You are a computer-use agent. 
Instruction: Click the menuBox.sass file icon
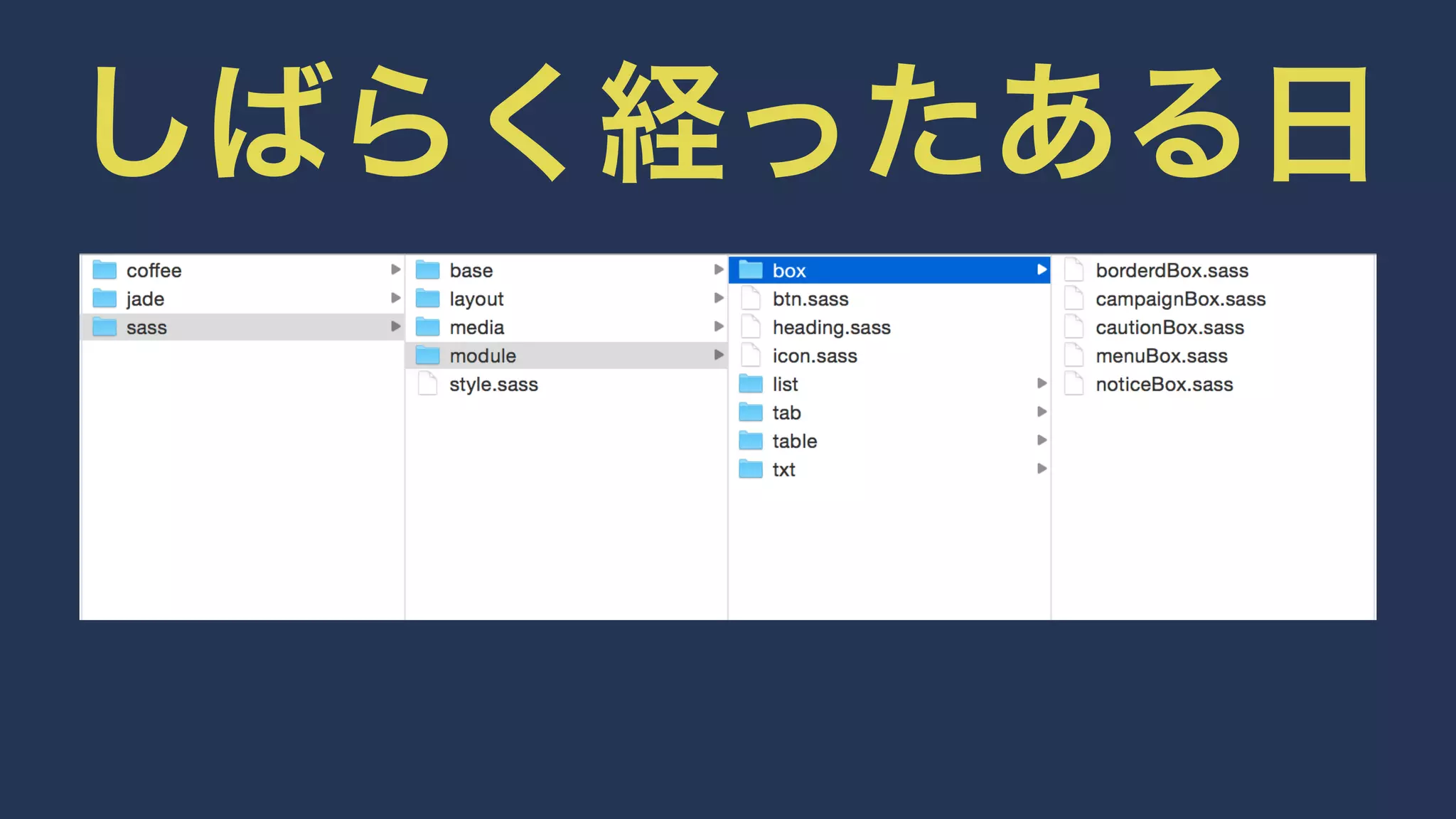tap(1074, 355)
